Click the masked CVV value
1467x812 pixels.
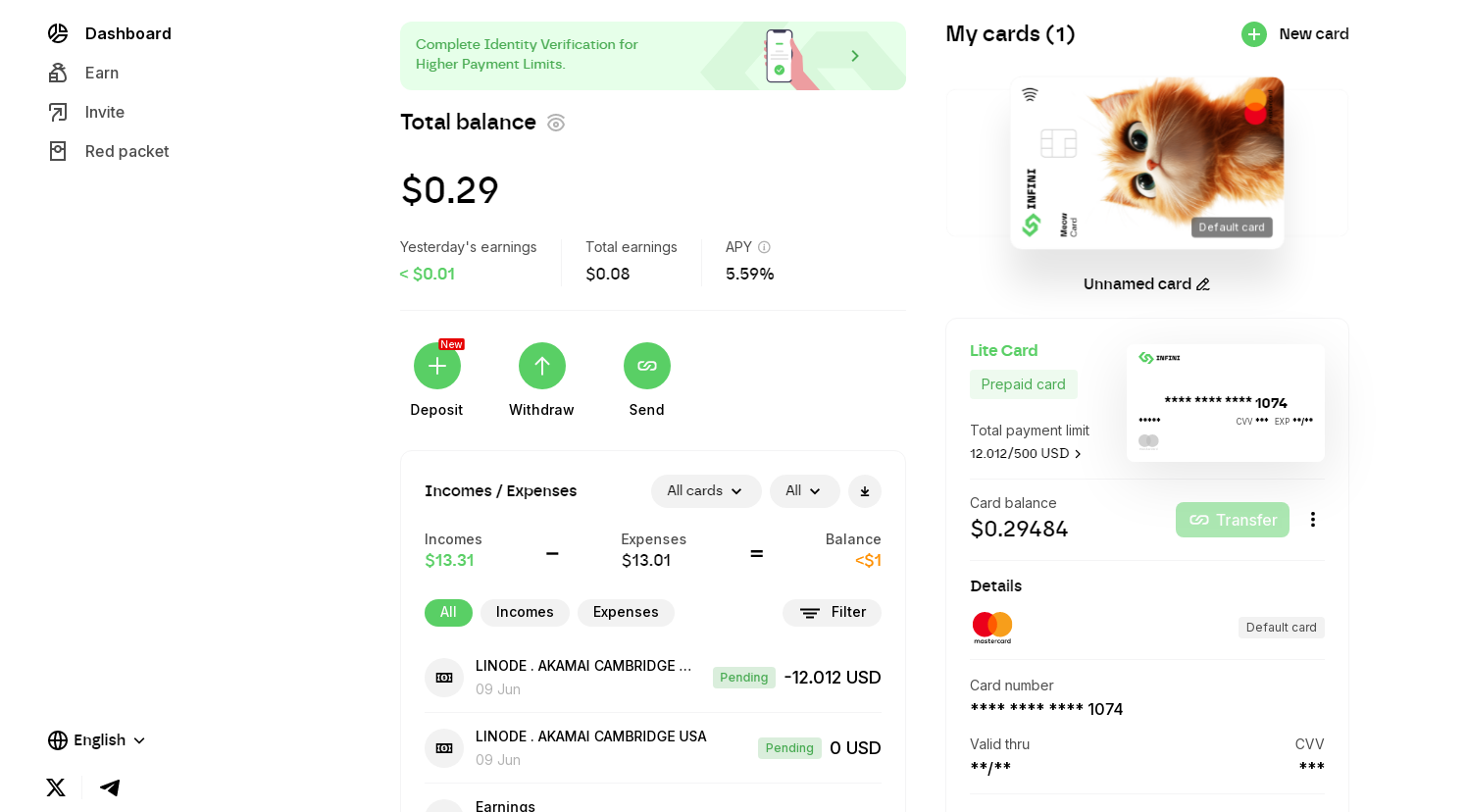pos(1312,766)
